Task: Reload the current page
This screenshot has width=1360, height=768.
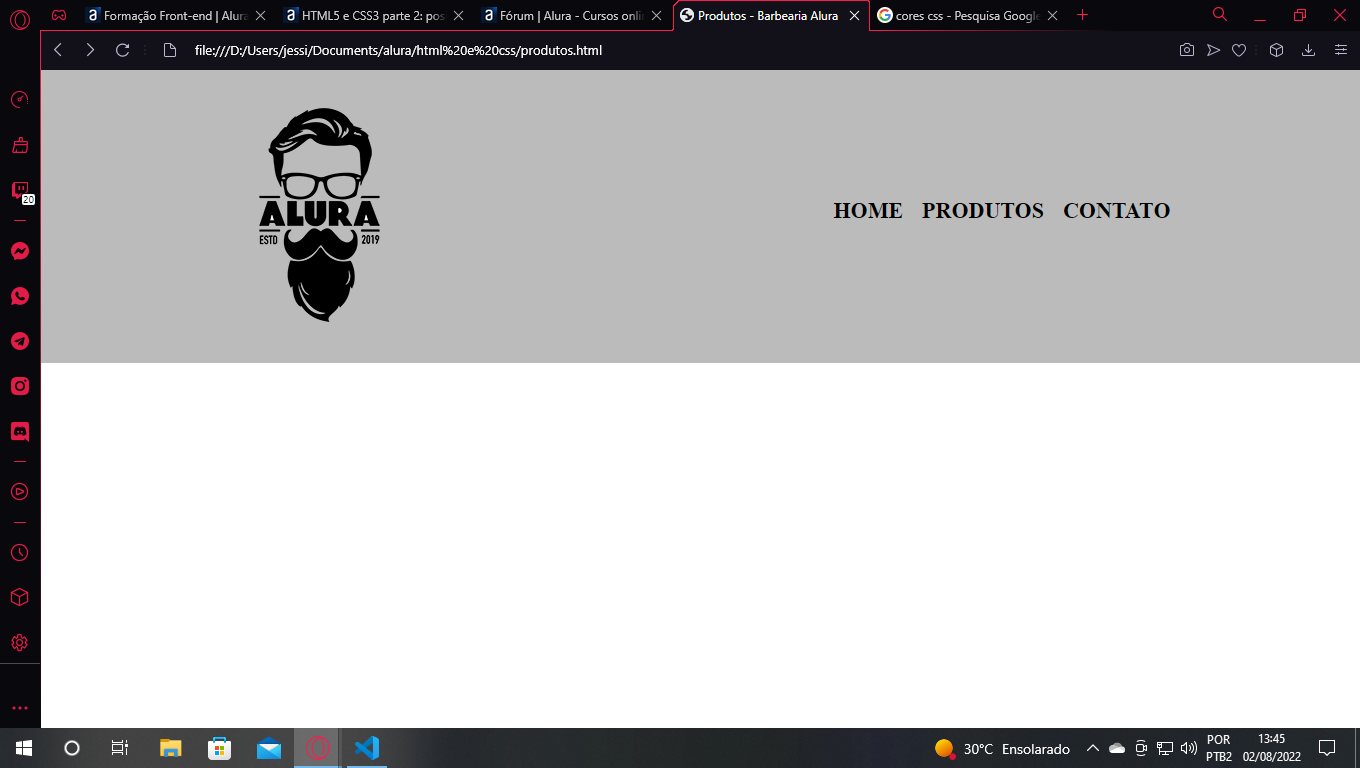Action: pyautogui.click(x=123, y=50)
